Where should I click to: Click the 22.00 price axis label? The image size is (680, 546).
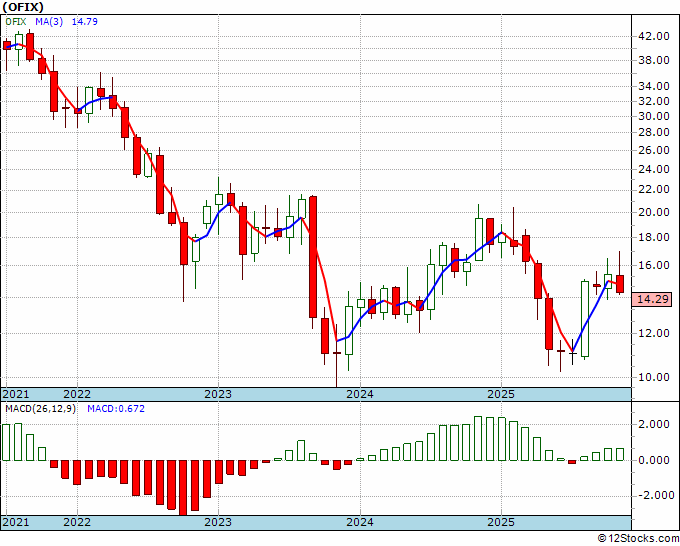click(654, 190)
